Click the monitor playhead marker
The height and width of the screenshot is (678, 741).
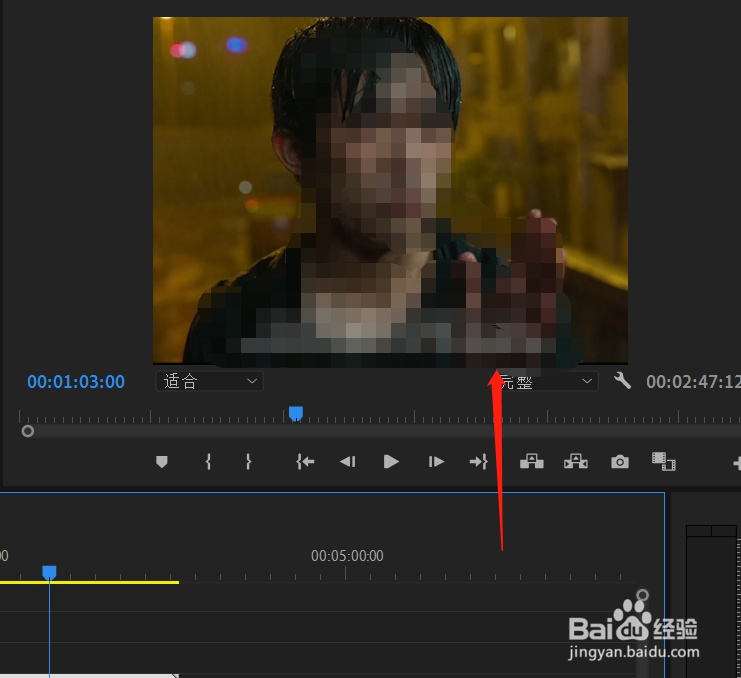coord(296,413)
